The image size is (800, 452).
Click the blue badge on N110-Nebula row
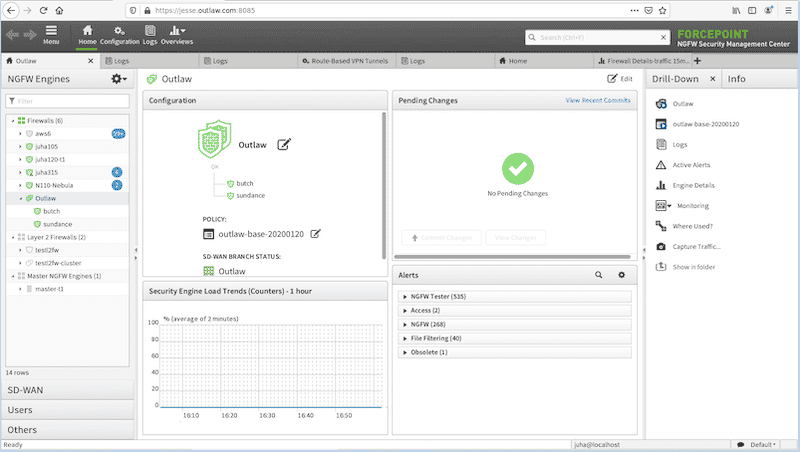(117, 185)
